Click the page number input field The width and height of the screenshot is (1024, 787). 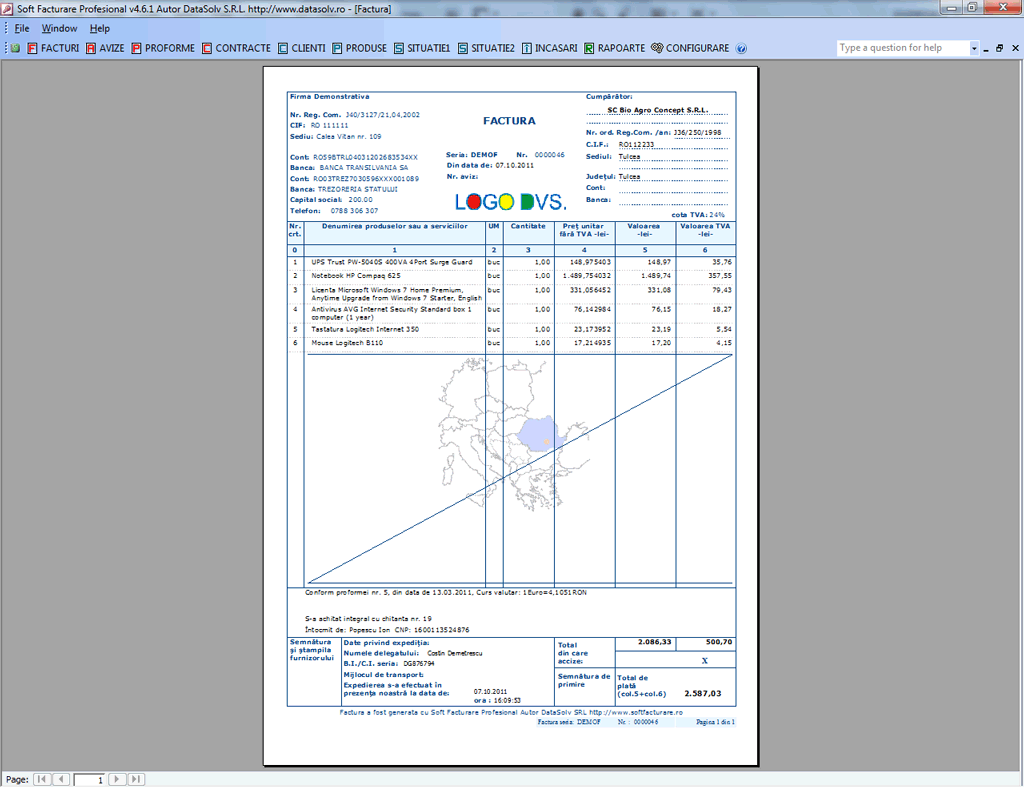click(x=90, y=779)
